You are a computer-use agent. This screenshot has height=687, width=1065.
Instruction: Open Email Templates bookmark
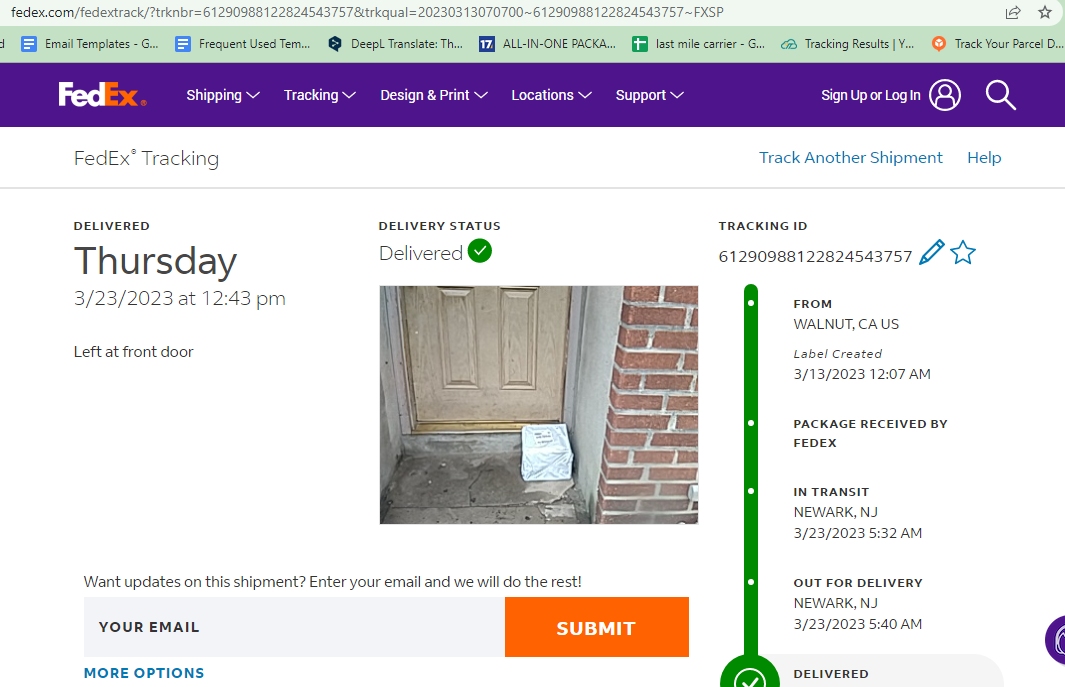(90, 44)
